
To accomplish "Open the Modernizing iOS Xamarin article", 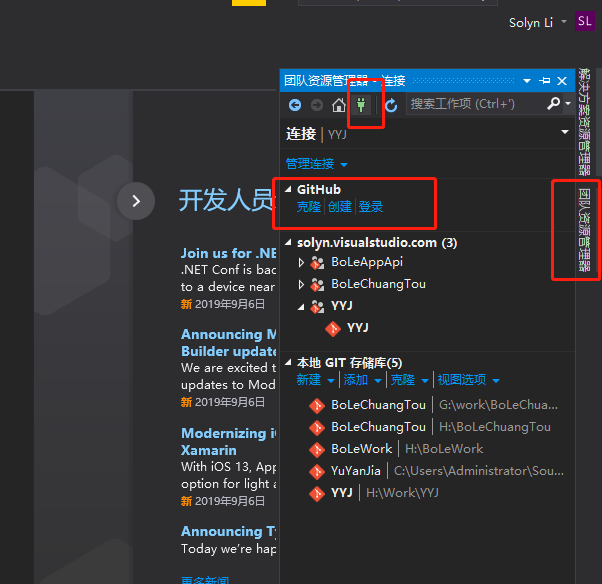I will coord(228,442).
